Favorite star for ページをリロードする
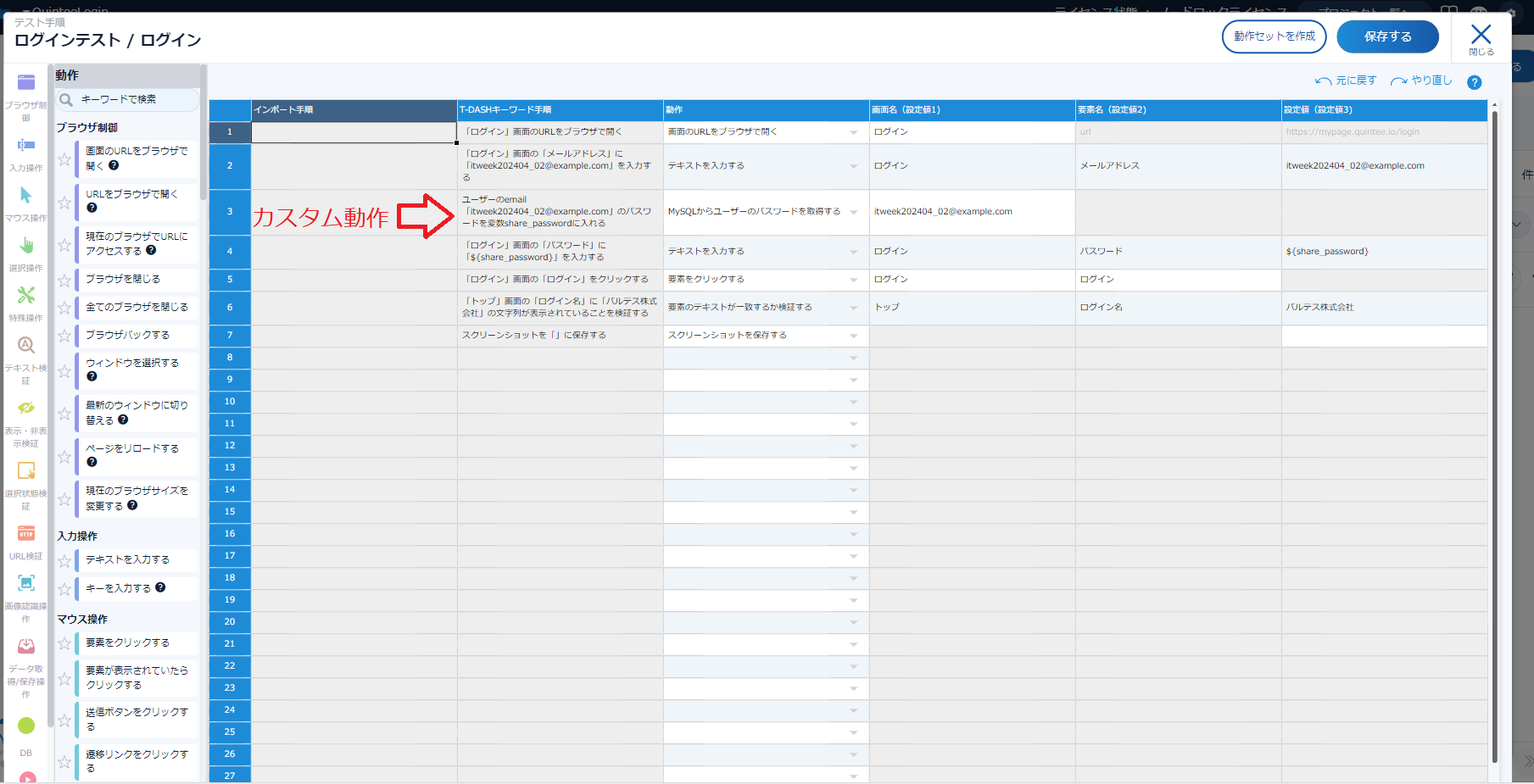 click(64, 457)
